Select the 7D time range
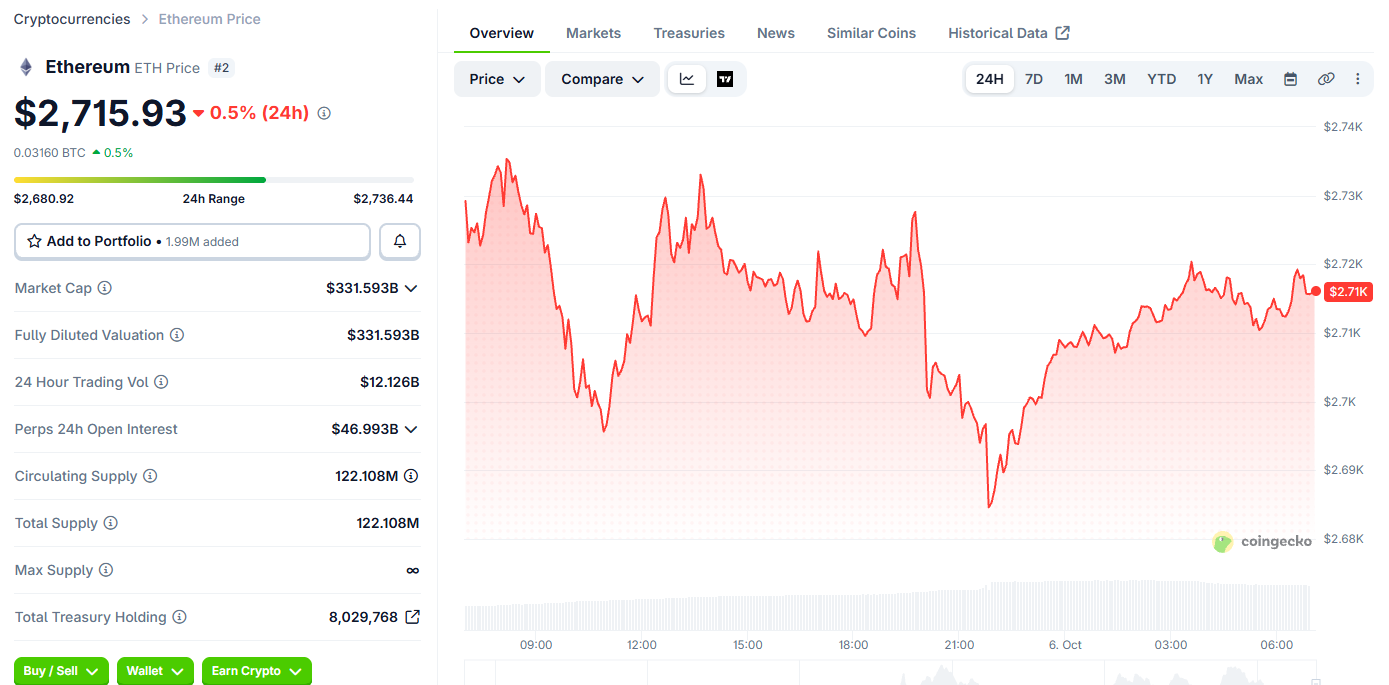1389x685 pixels. 1034,79
